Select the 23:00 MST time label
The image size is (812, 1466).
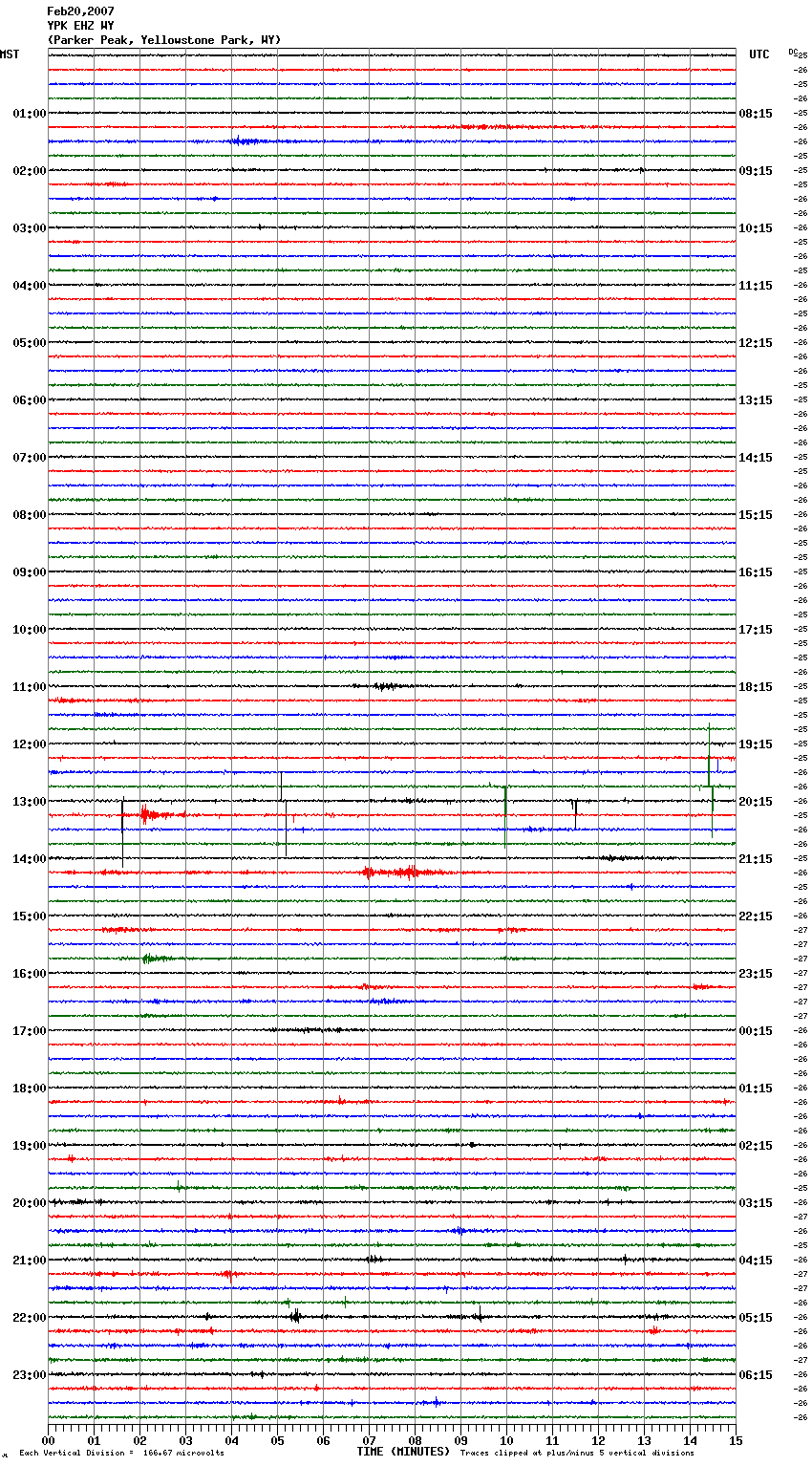[30, 1375]
